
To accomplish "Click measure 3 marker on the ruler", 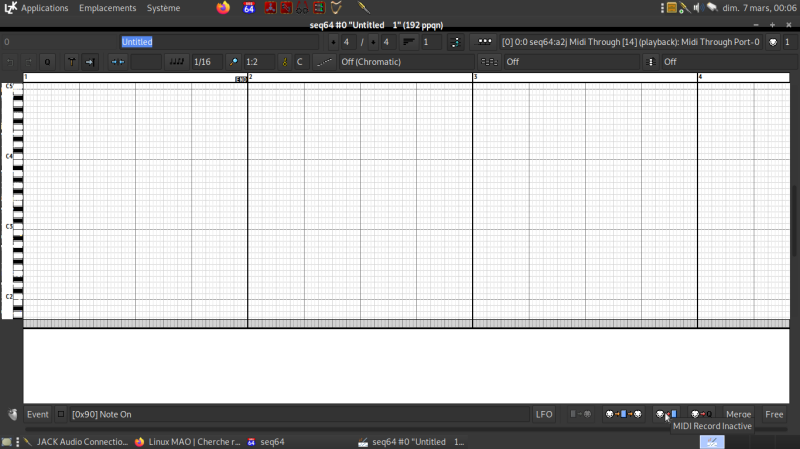I will click(x=476, y=77).
